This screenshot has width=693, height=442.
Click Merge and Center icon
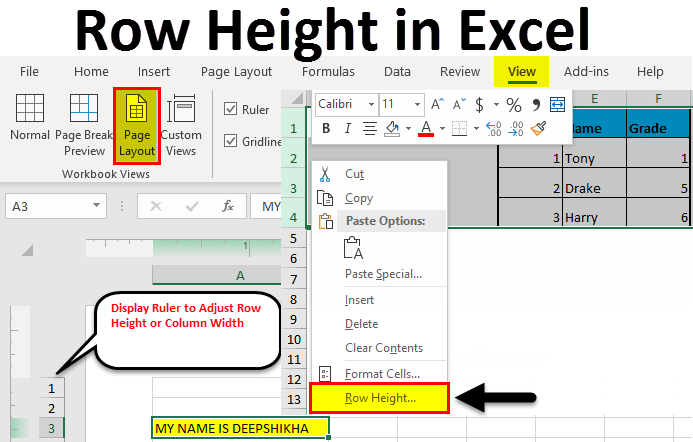557,105
